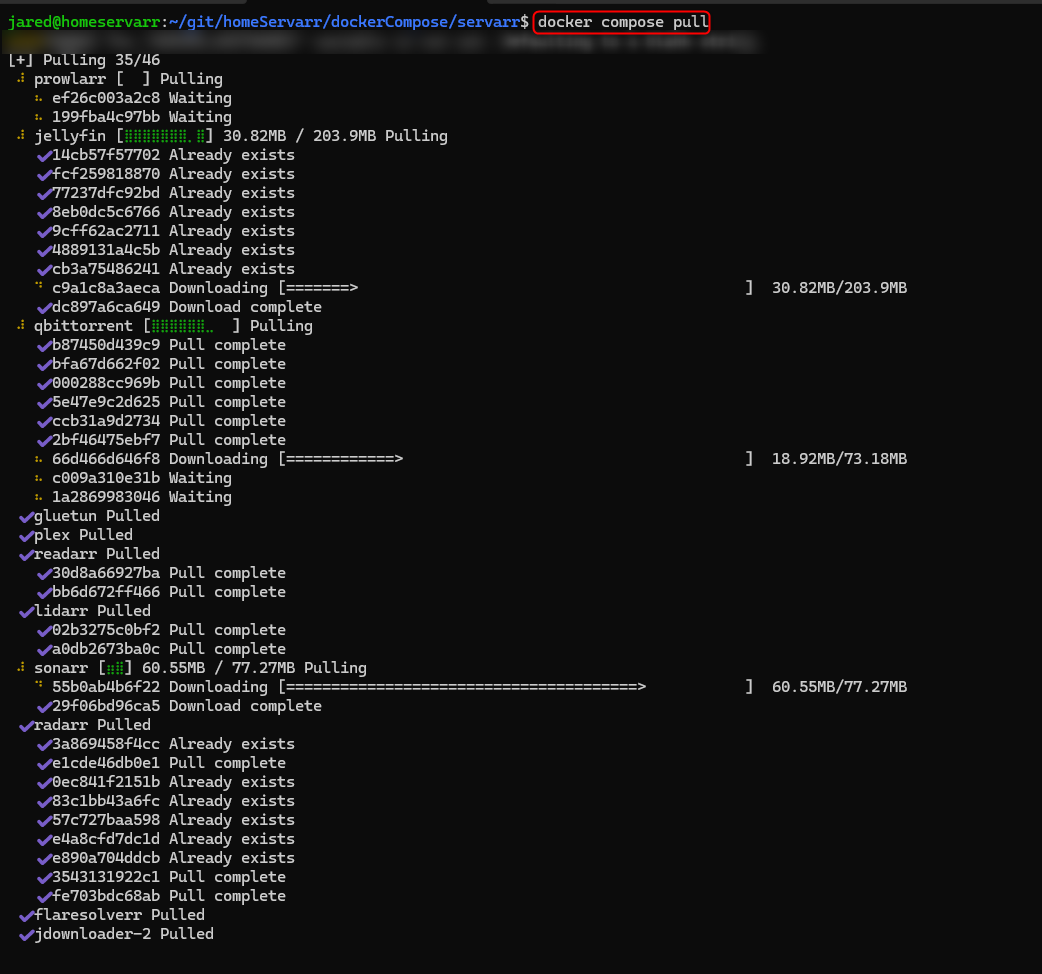Click checkmark beside 'readarr Pulled'
This screenshot has width=1042, height=974.
(x=27, y=555)
